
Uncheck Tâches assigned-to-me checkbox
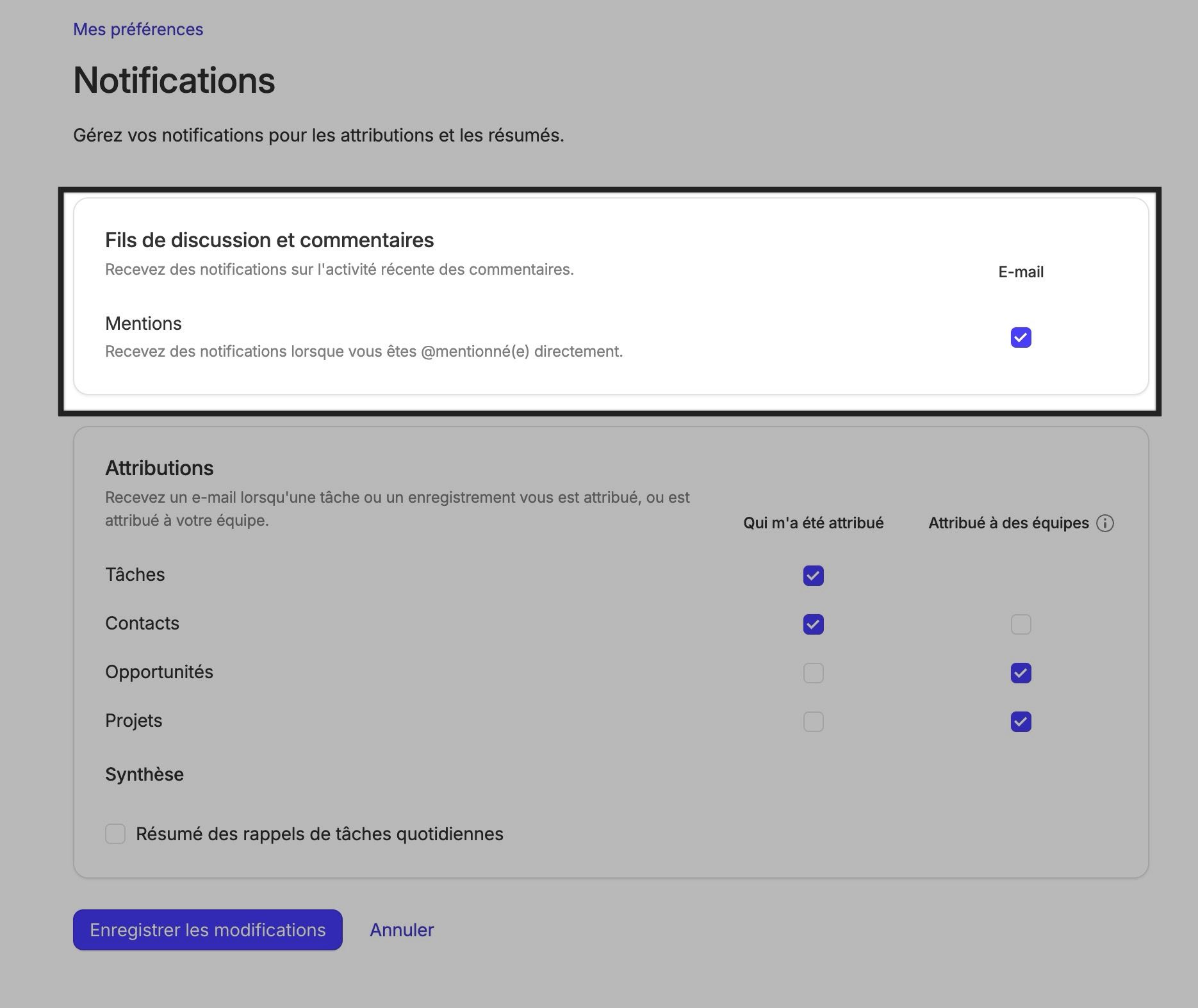813,576
